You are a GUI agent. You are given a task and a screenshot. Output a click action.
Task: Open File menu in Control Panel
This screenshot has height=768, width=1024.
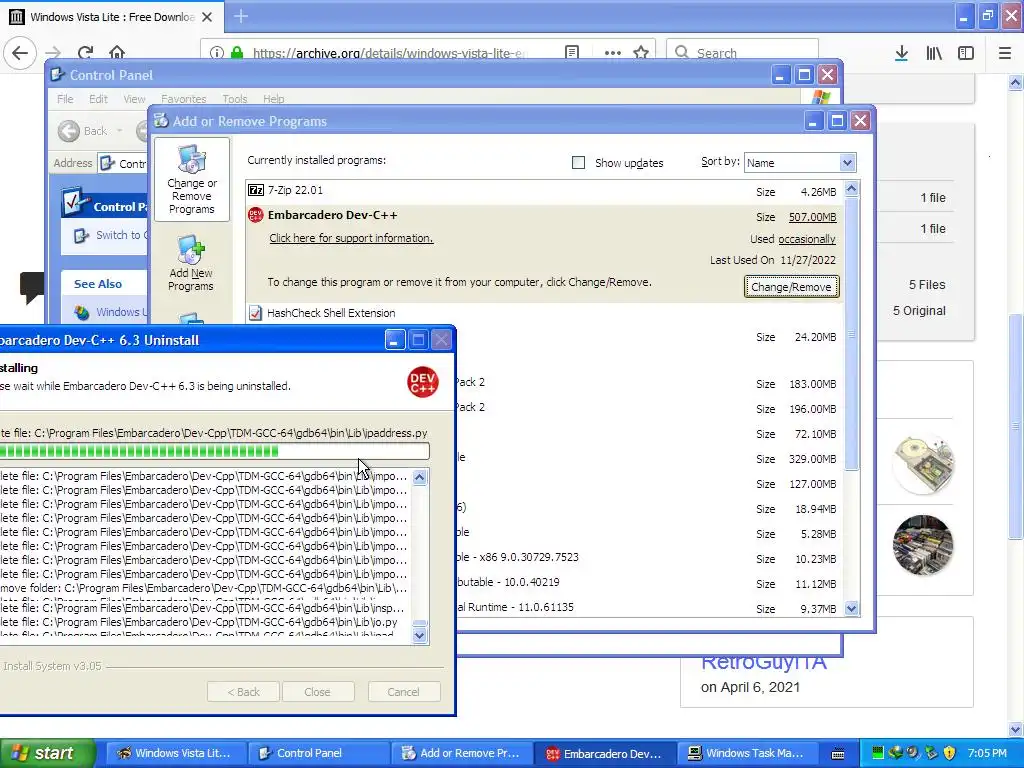click(x=65, y=99)
